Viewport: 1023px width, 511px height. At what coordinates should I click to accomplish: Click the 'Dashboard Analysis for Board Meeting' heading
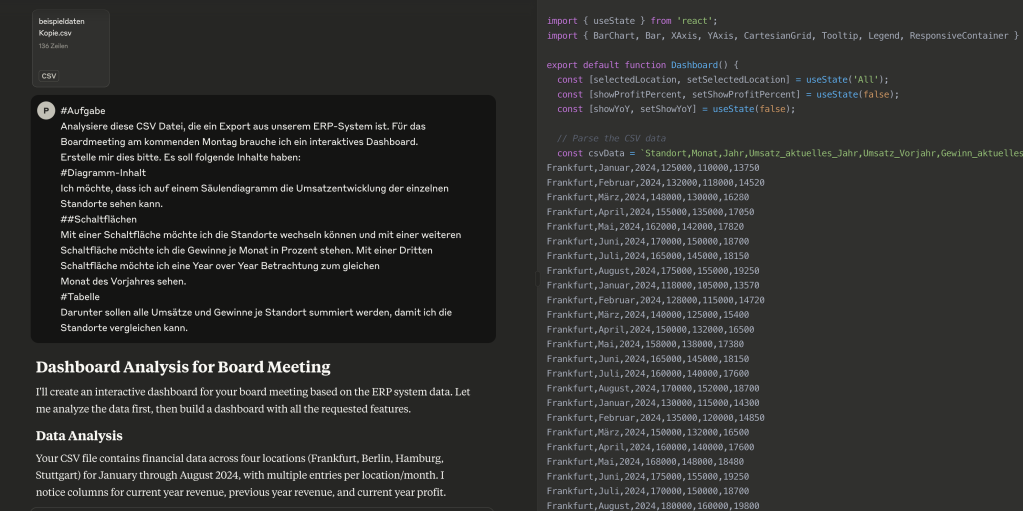[x=183, y=367]
